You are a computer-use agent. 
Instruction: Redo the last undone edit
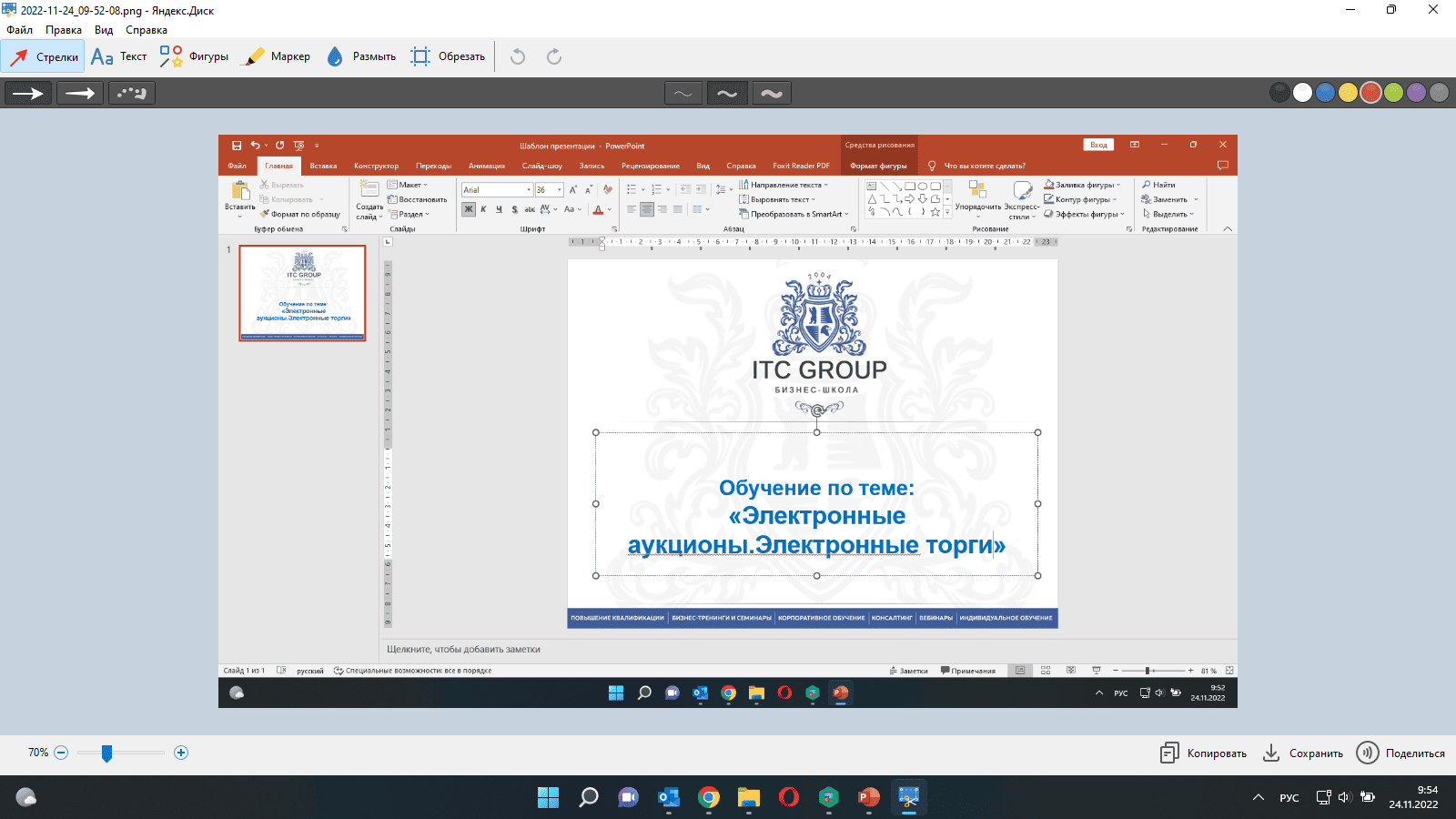[x=554, y=56]
